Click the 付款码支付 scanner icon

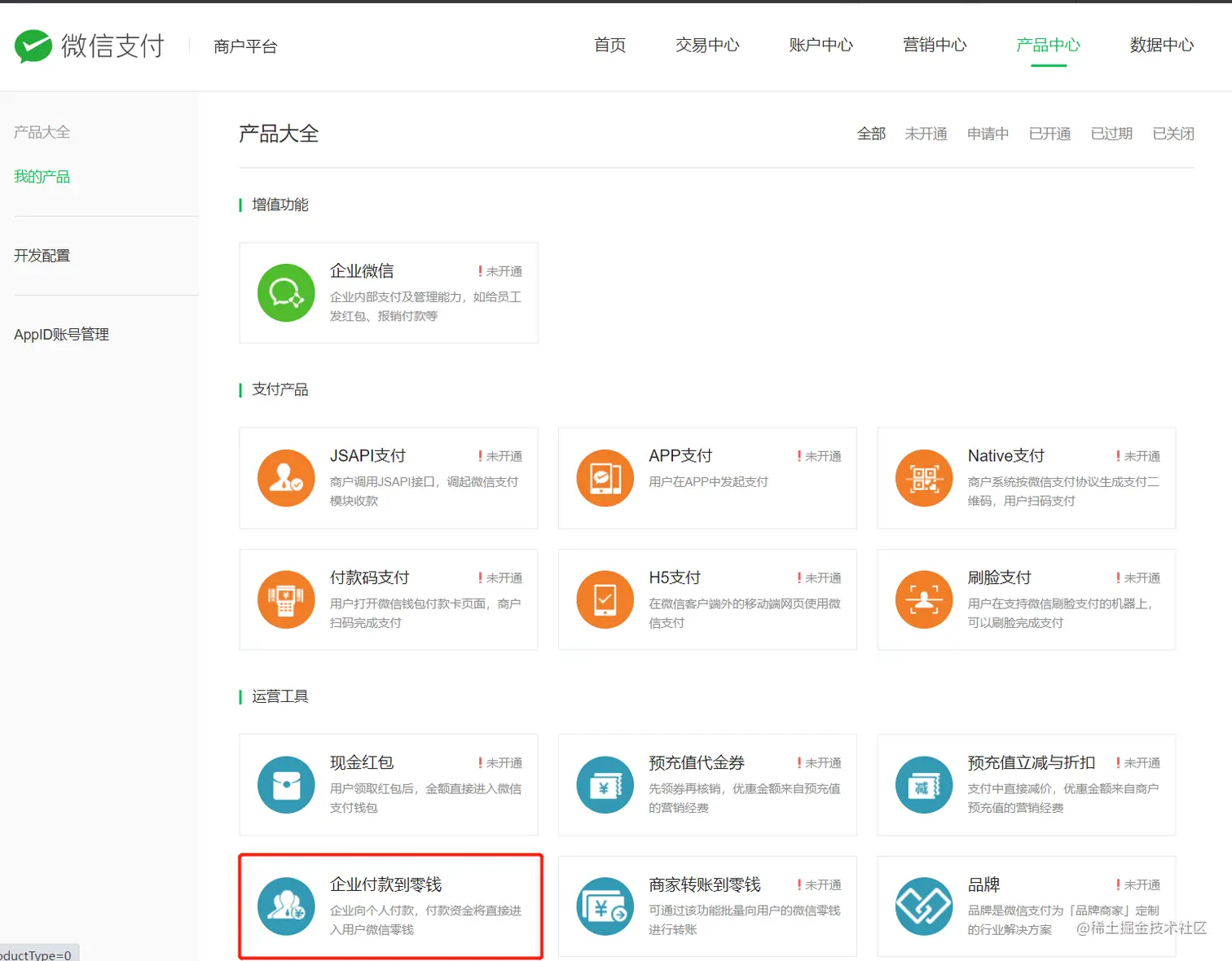(x=286, y=599)
